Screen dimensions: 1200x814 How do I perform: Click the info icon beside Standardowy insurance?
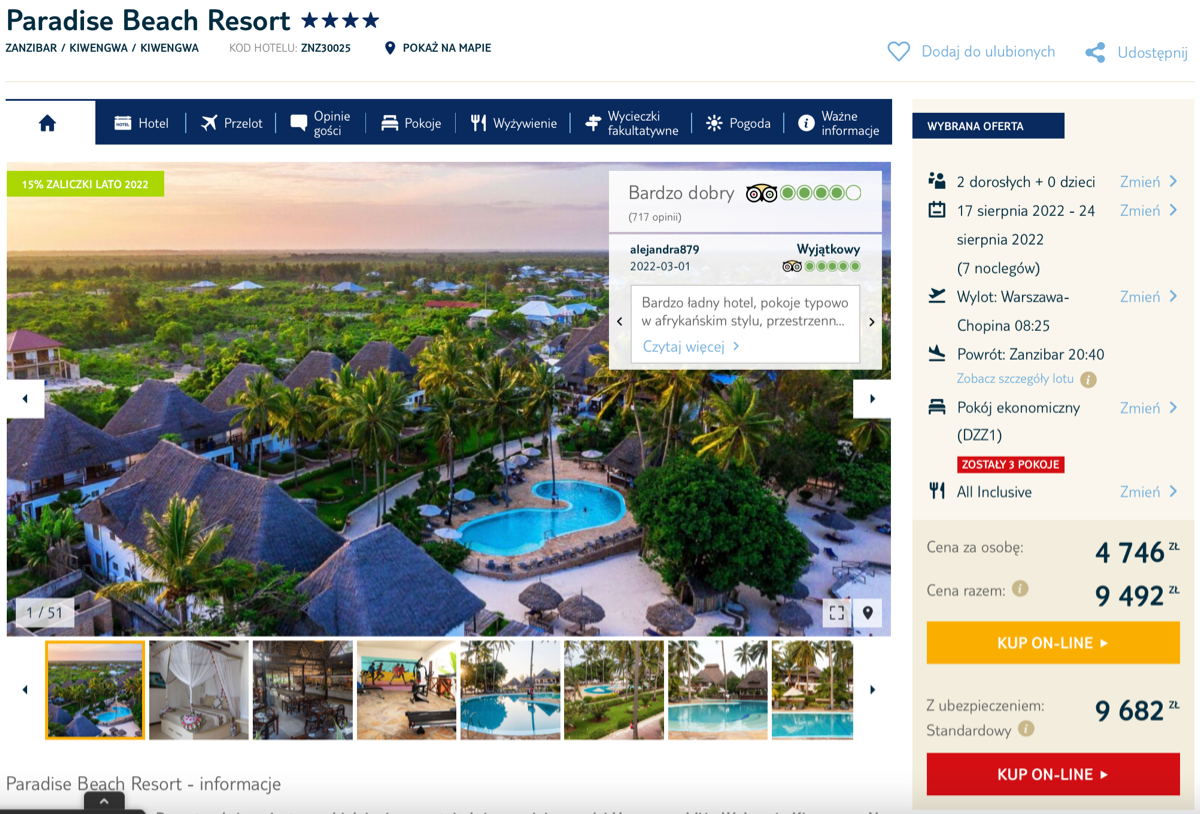[x=1026, y=730]
